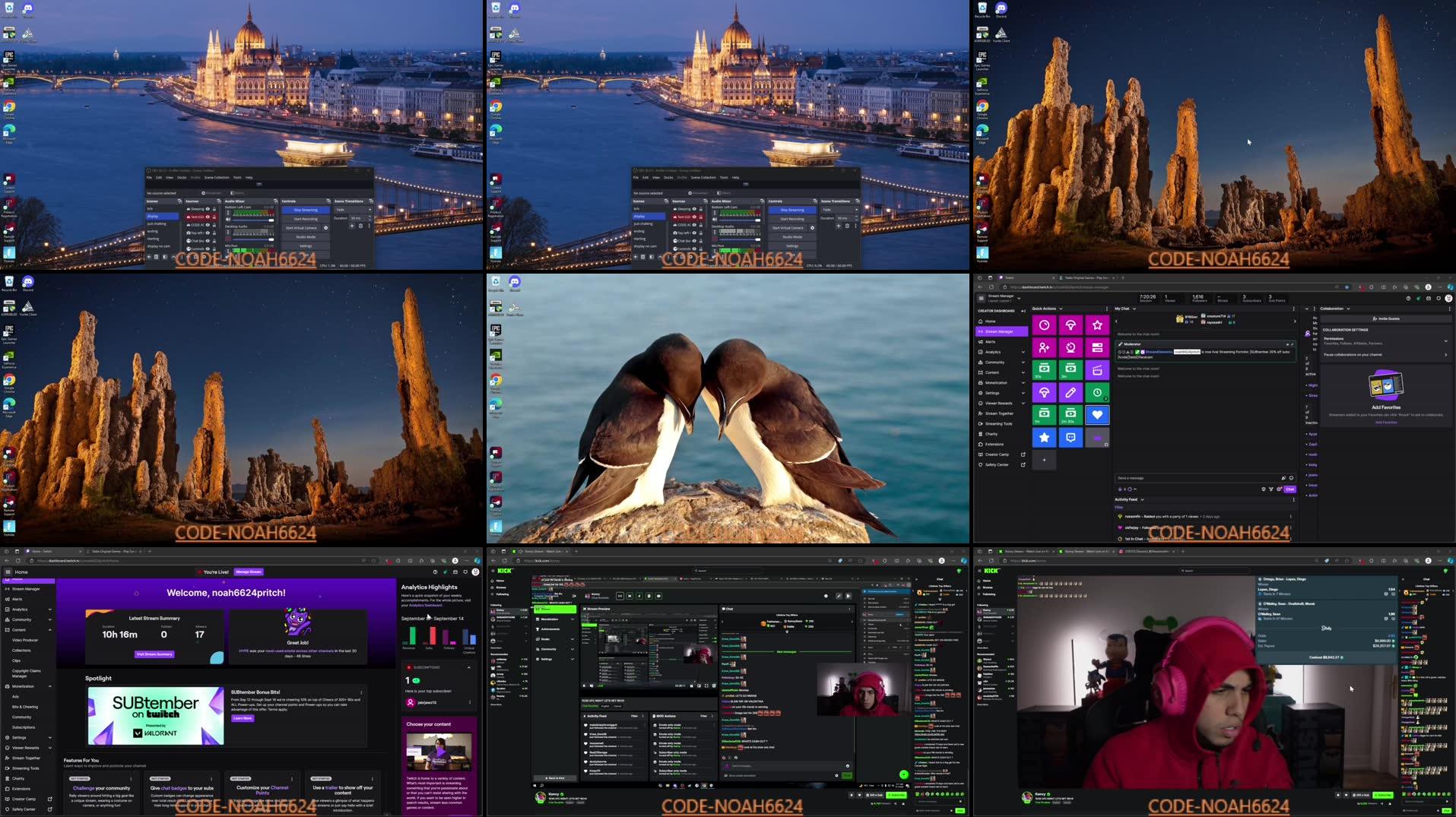Screen dimensions: 1456x817
Task: Click the Invite Guests button
Action: [x=1385, y=318]
